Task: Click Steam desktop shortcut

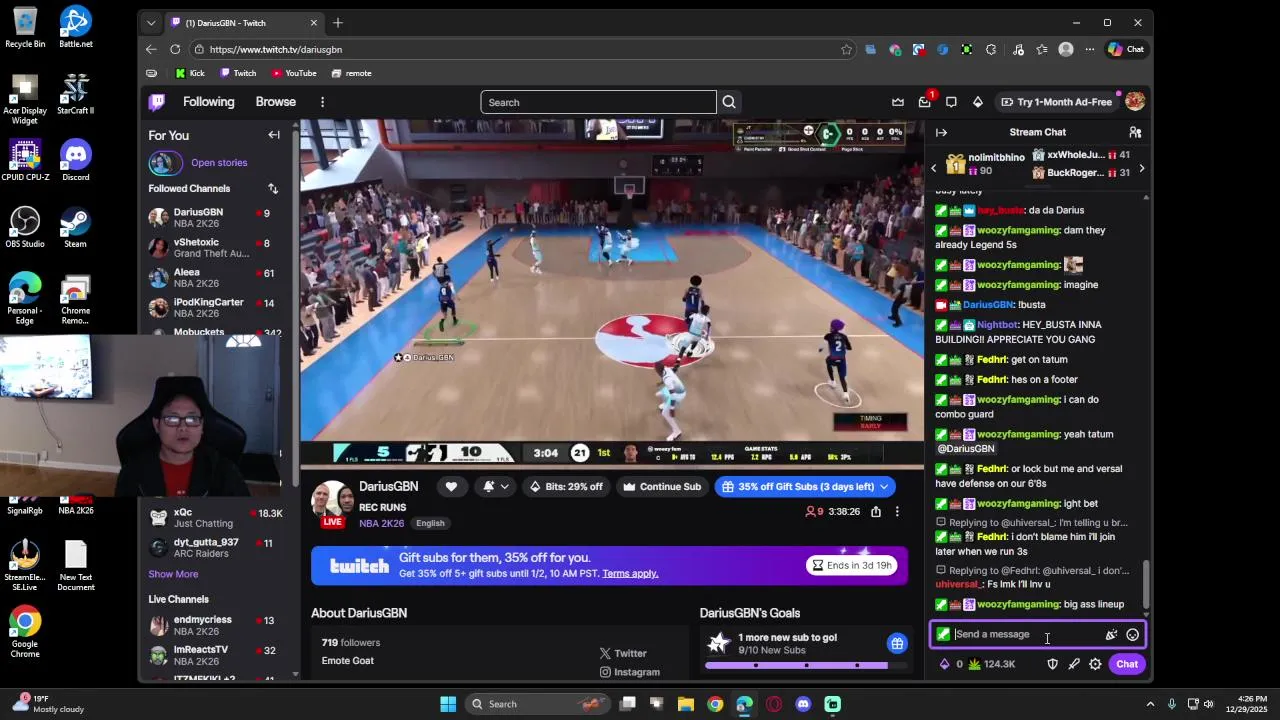Action: (x=75, y=228)
